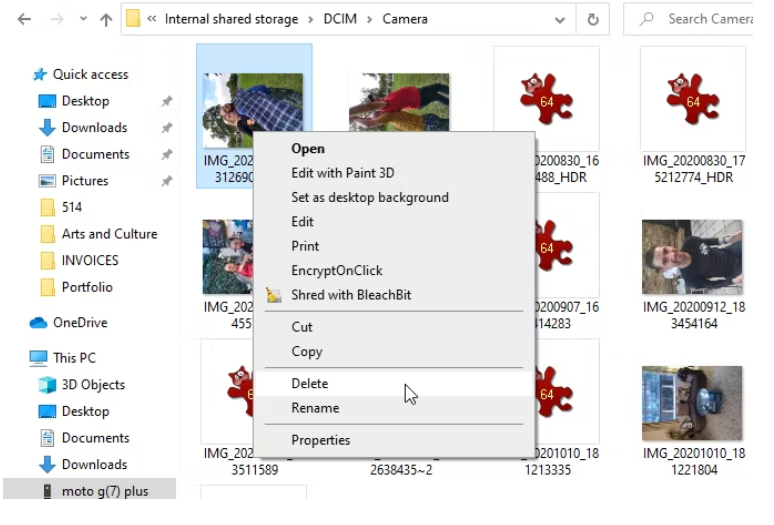Select 3D Objects in navigation pane

93,385
